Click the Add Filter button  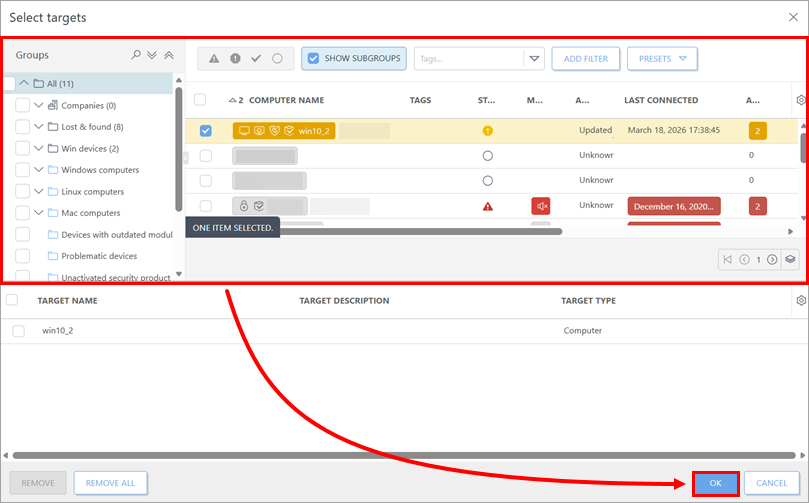[586, 59]
